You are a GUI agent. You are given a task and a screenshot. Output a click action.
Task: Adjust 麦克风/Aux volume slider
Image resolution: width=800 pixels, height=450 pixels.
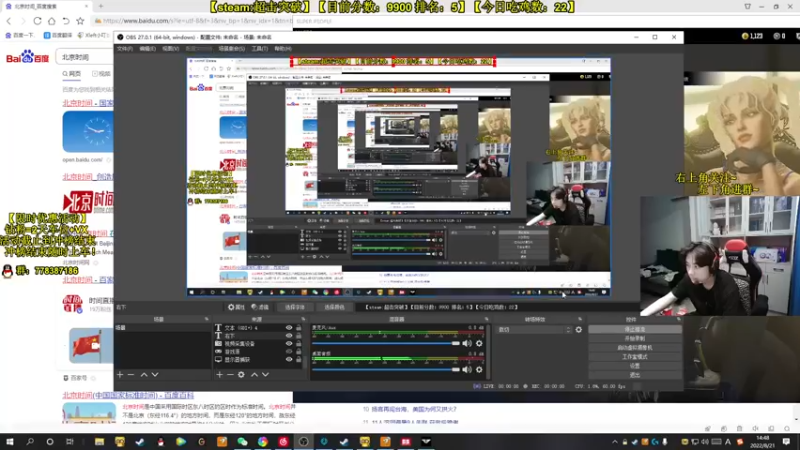386,343
